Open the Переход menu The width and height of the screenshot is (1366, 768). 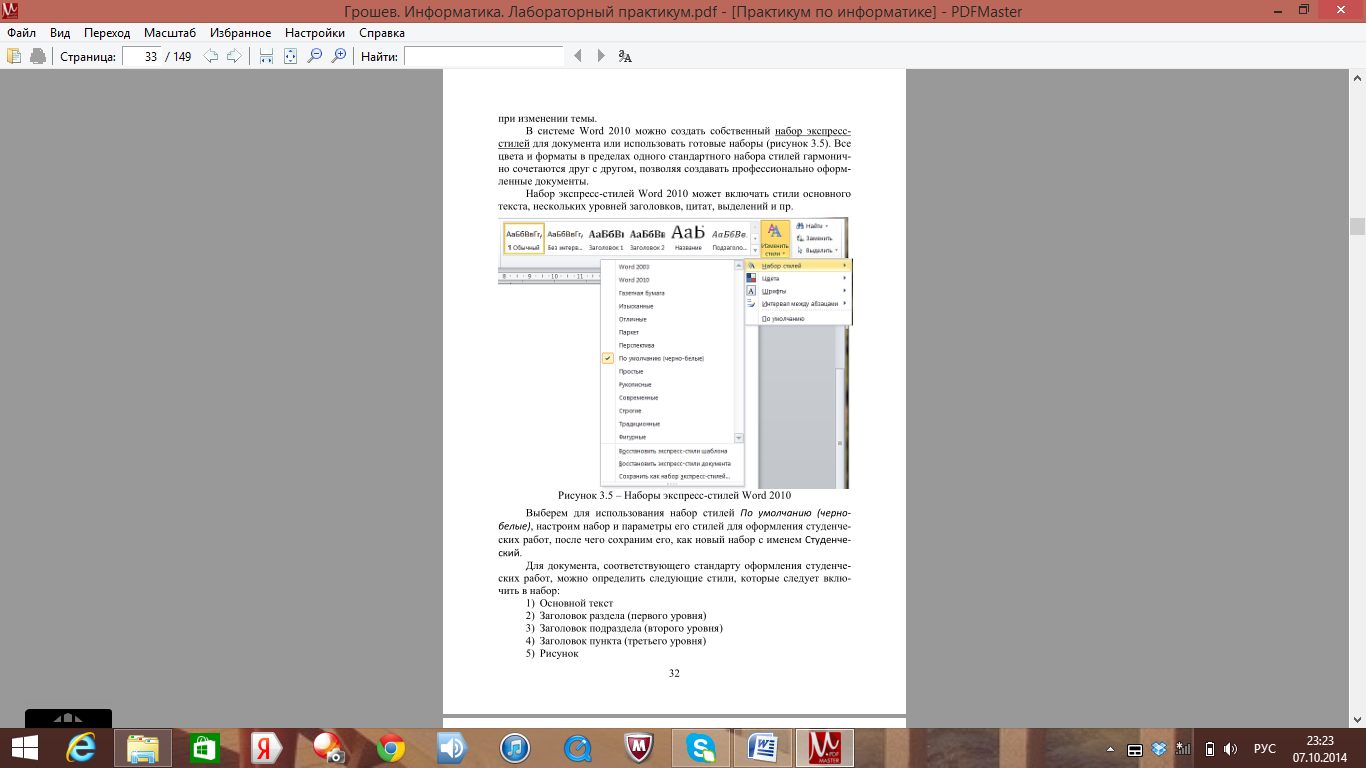click(x=107, y=33)
